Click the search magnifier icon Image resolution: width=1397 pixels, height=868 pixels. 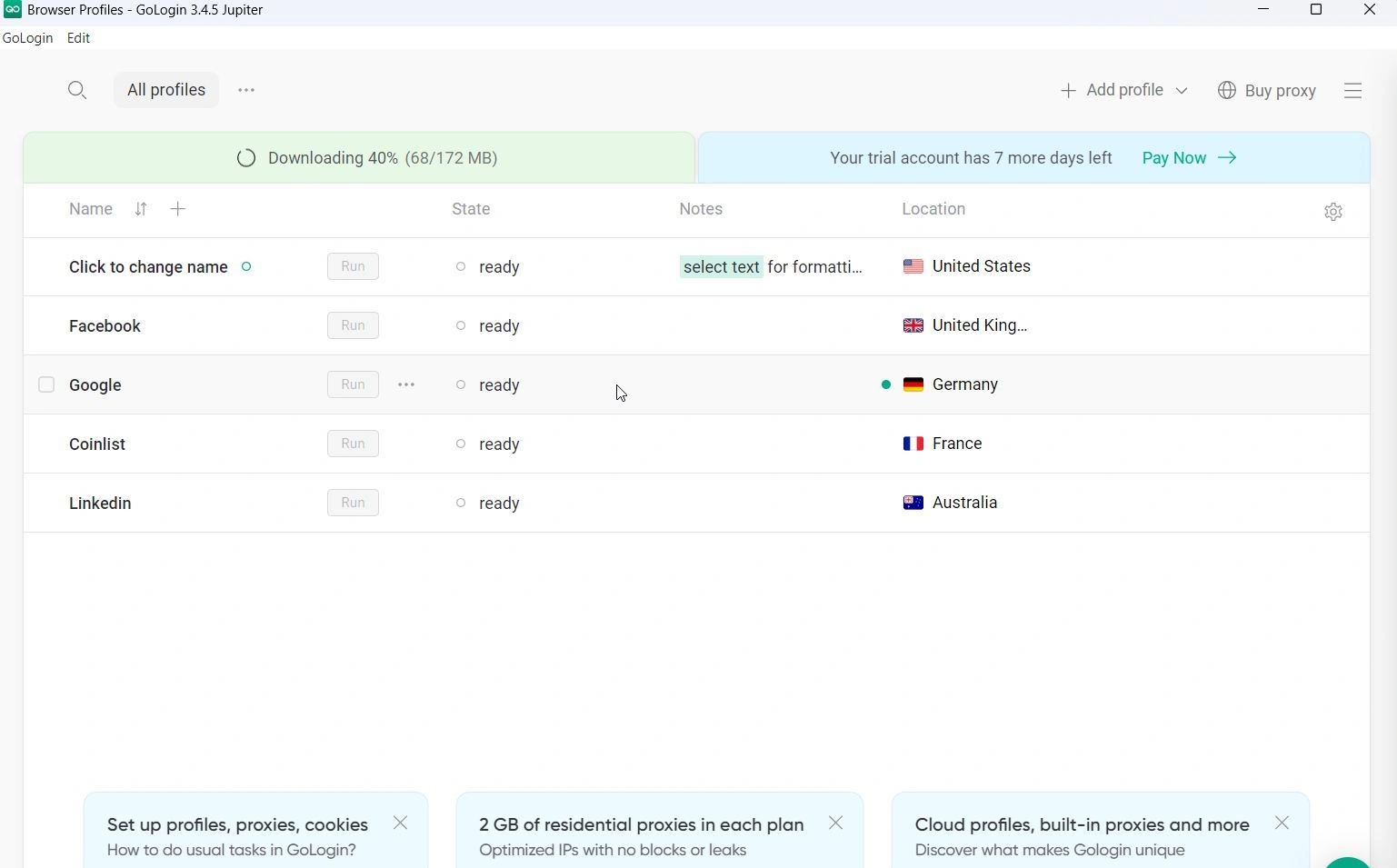coord(77,90)
